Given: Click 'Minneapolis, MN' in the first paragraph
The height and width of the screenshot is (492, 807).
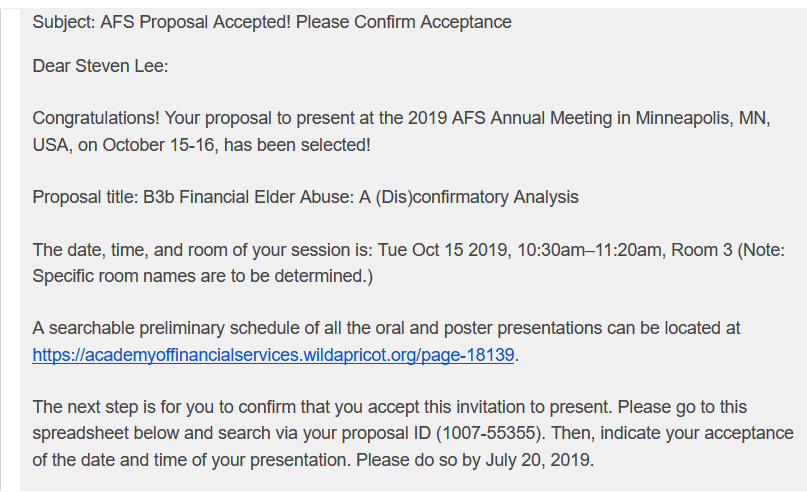Looking at the screenshot, I should point(703,118).
